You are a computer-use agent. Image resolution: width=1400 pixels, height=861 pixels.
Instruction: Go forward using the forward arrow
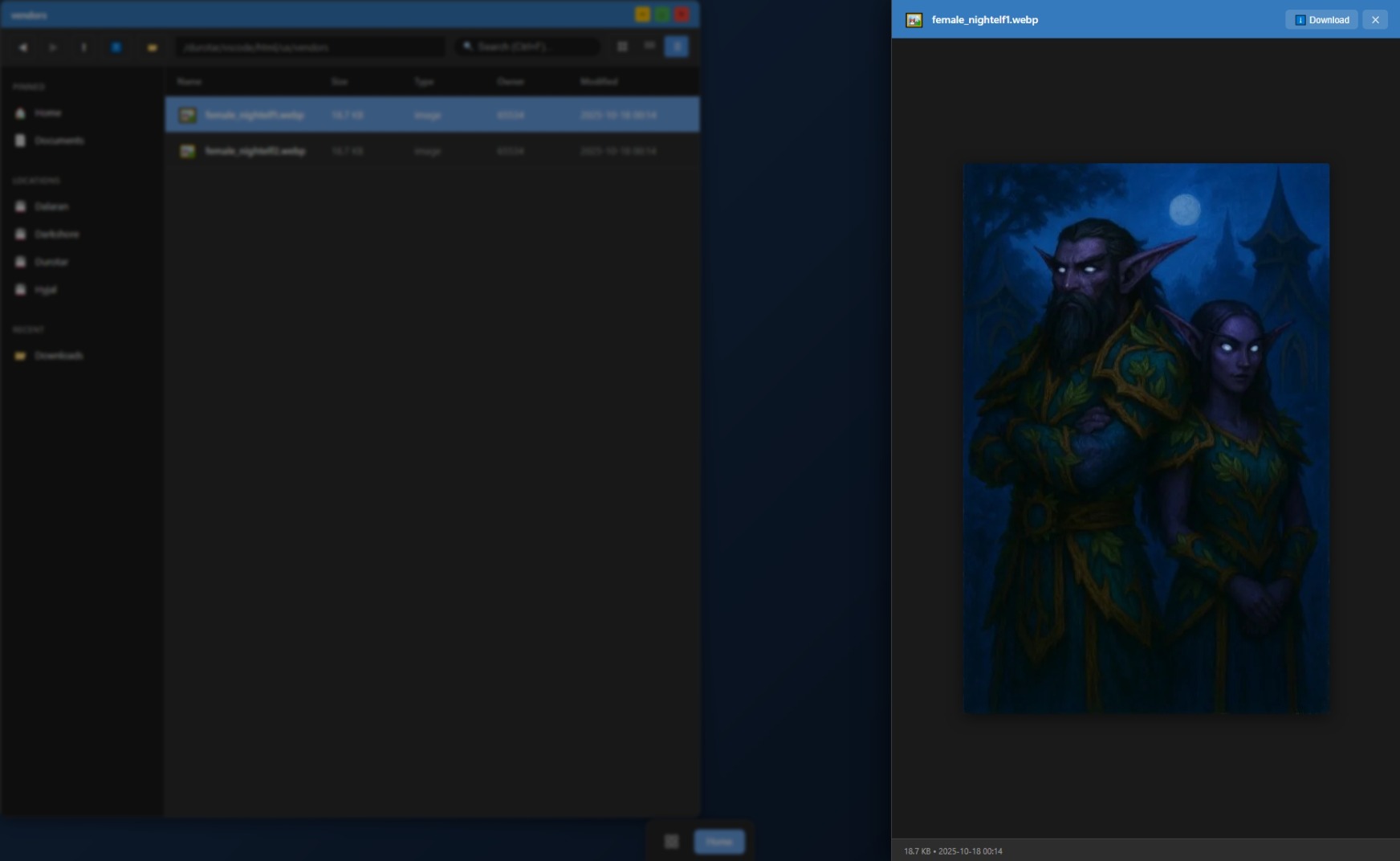pyautogui.click(x=53, y=47)
